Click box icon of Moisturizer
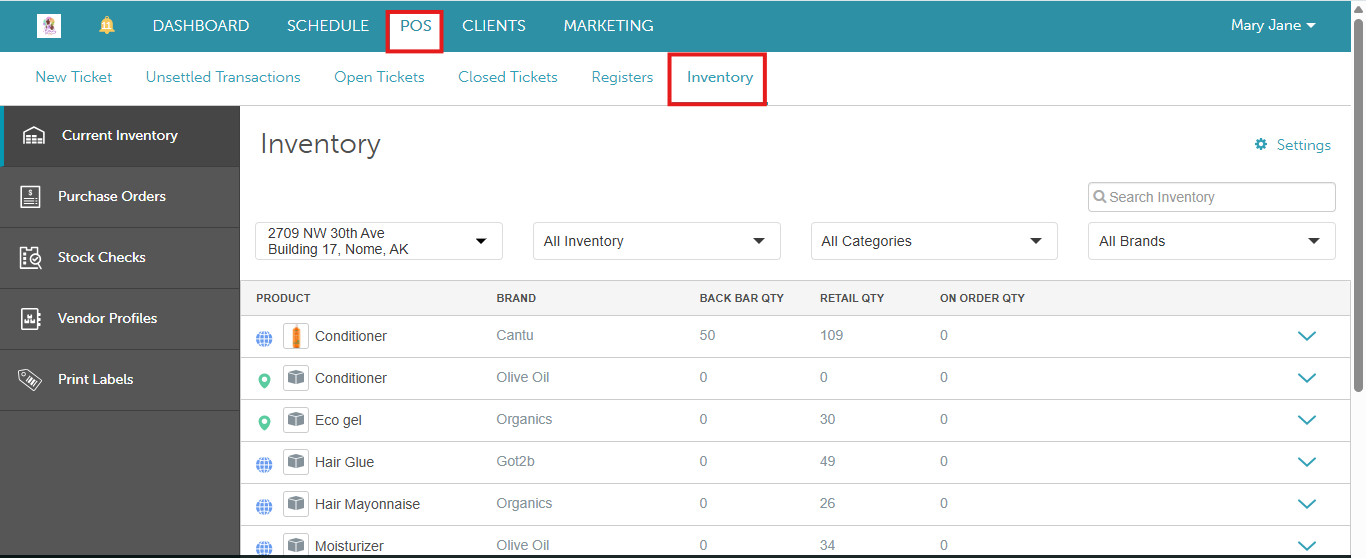 click(296, 545)
